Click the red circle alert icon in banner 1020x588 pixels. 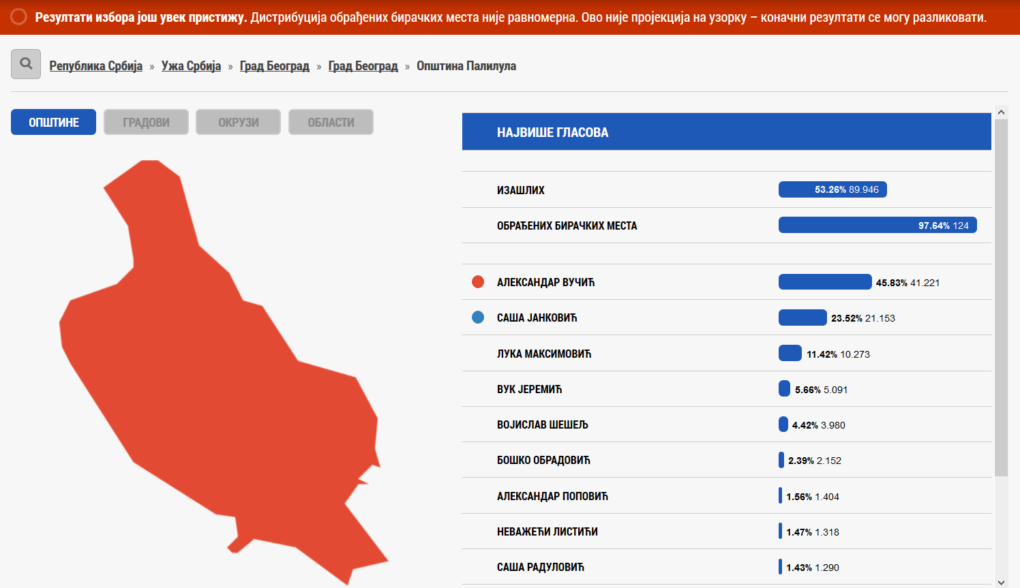click(18, 17)
